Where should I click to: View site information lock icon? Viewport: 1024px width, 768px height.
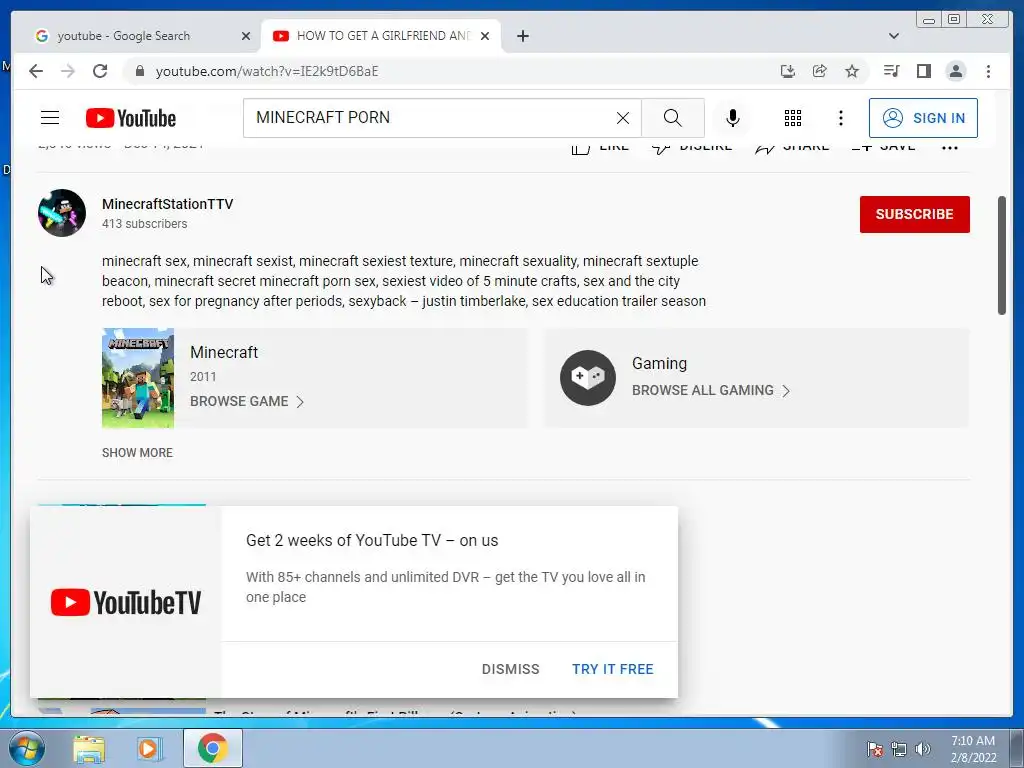tap(139, 71)
